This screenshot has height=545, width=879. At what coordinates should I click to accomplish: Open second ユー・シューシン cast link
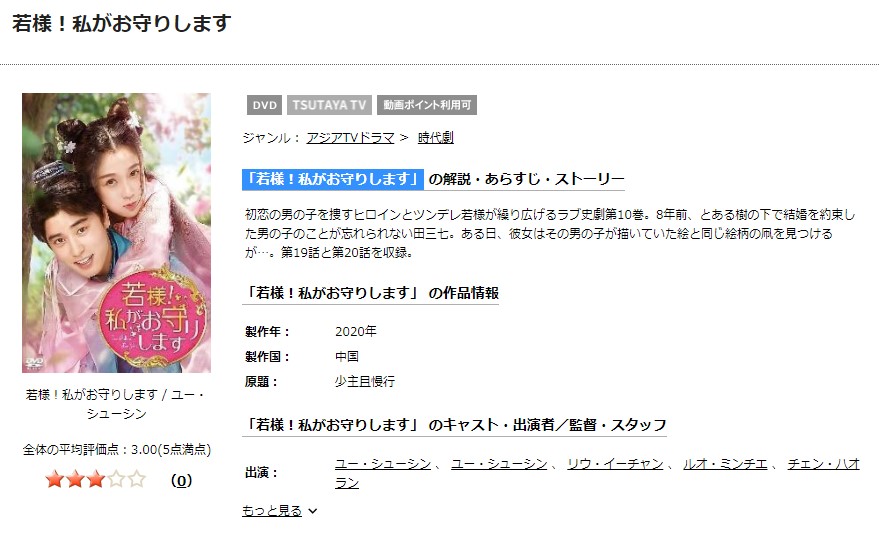(499, 464)
